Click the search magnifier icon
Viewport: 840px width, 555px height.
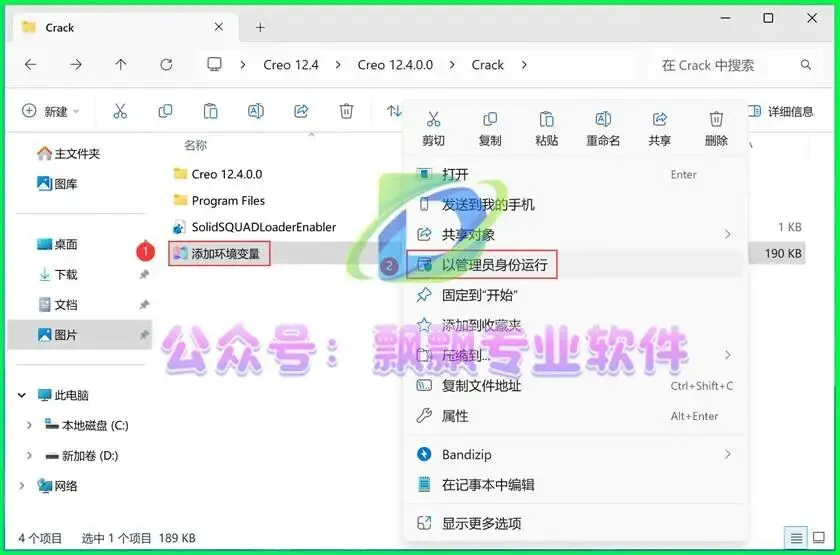point(806,65)
